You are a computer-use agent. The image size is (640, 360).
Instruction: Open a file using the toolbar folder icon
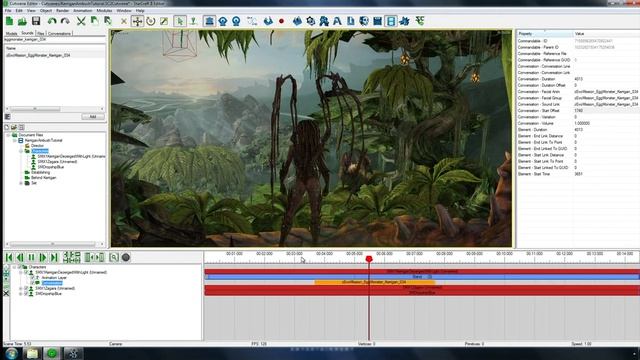(x=22, y=21)
